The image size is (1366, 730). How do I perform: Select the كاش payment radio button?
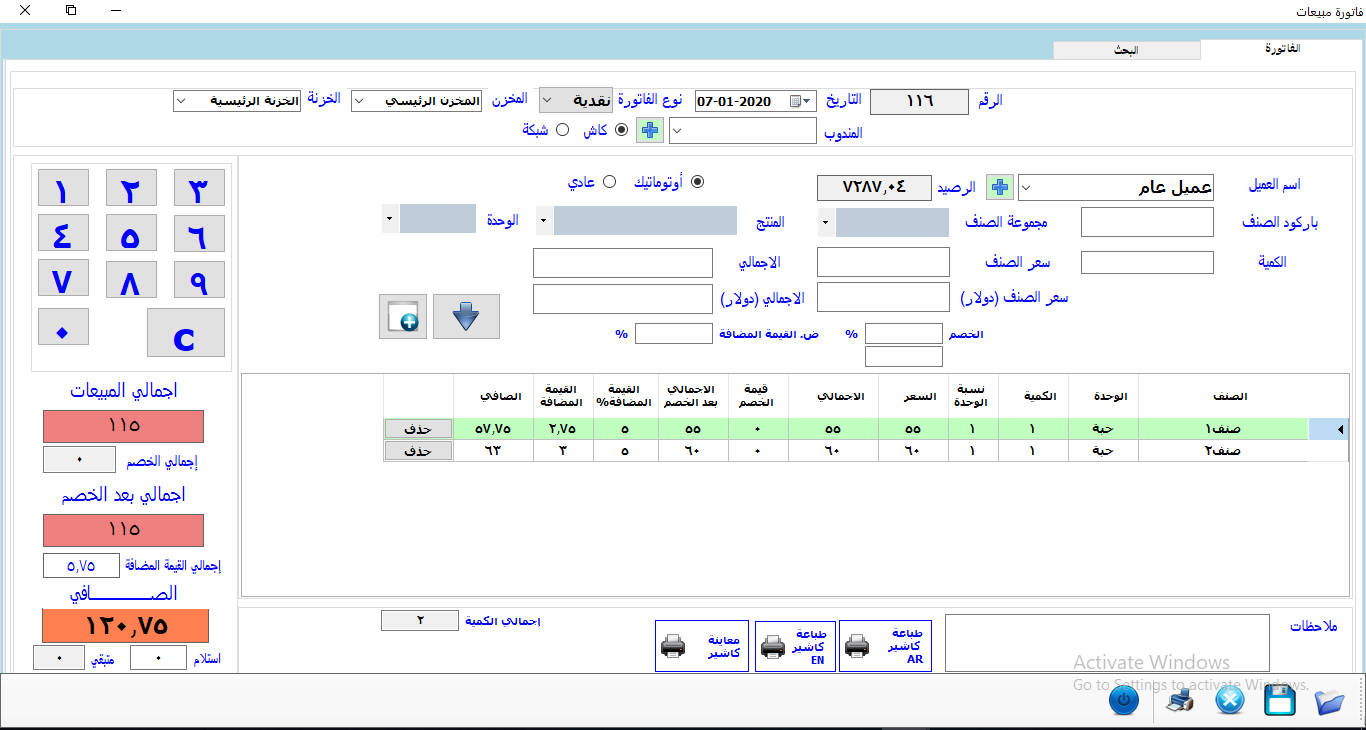[622, 130]
